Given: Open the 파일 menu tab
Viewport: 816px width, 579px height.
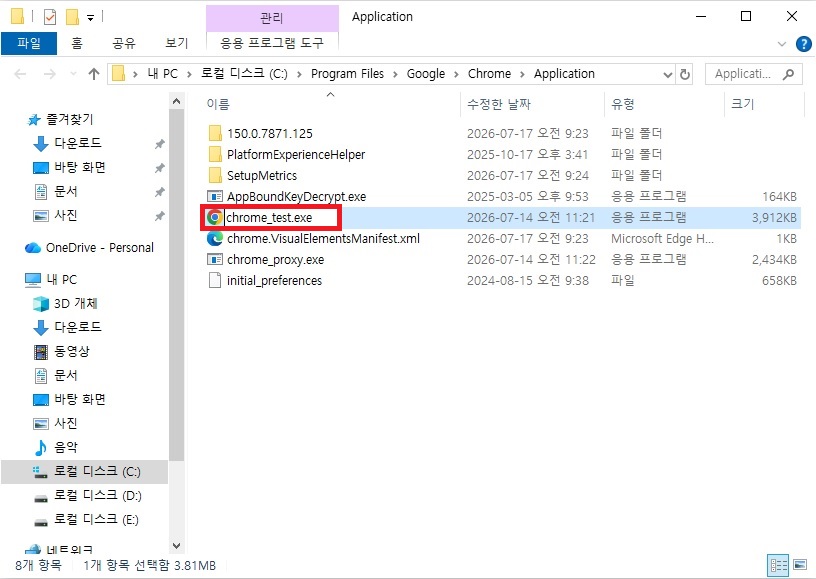Looking at the screenshot, I should [29, 43].
